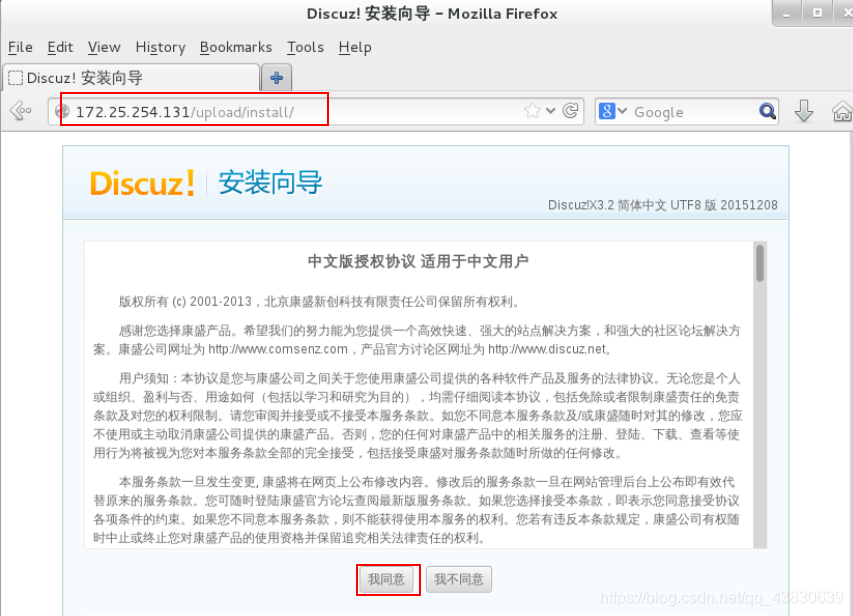Go to the Home page icon
This screenshot has height=616, width=853.
[842, 112]
